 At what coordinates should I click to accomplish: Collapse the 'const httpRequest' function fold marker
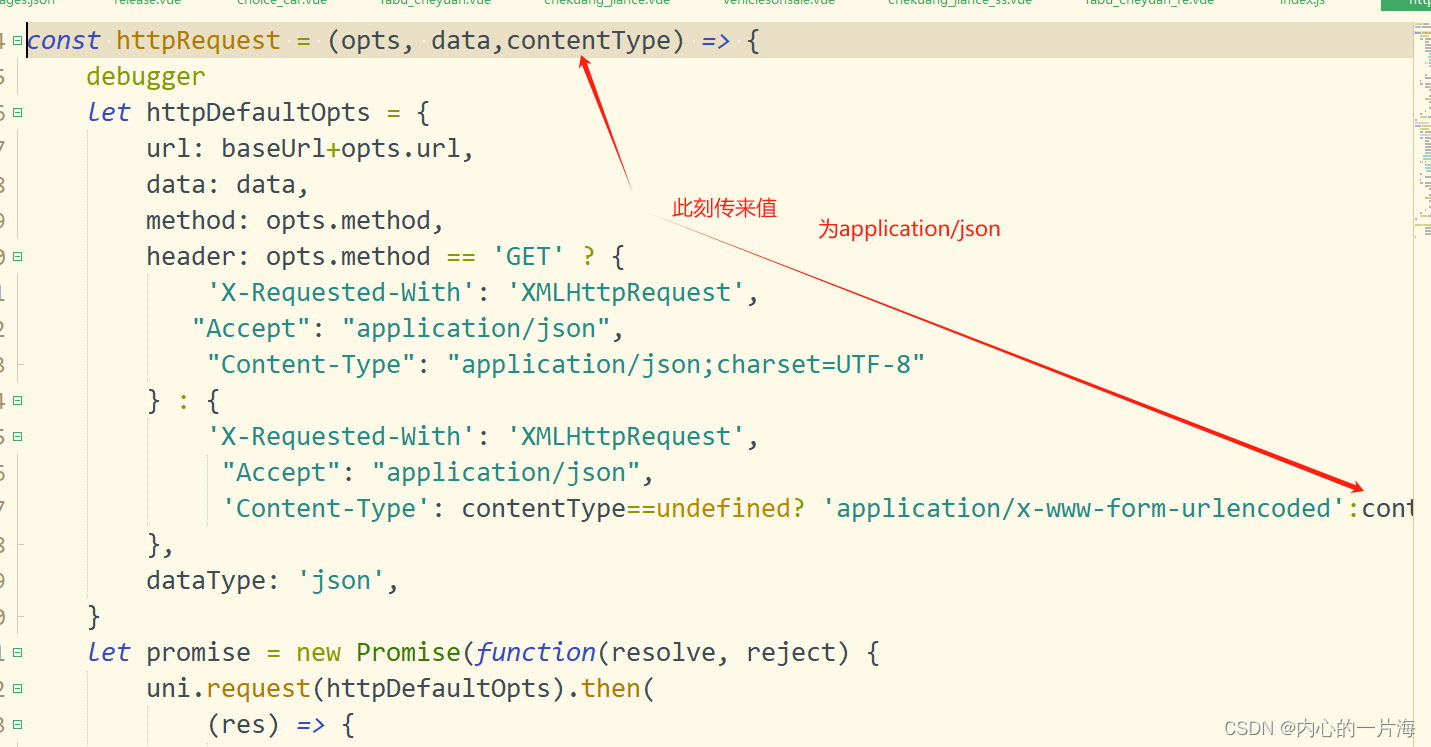[x=17, y=41]
